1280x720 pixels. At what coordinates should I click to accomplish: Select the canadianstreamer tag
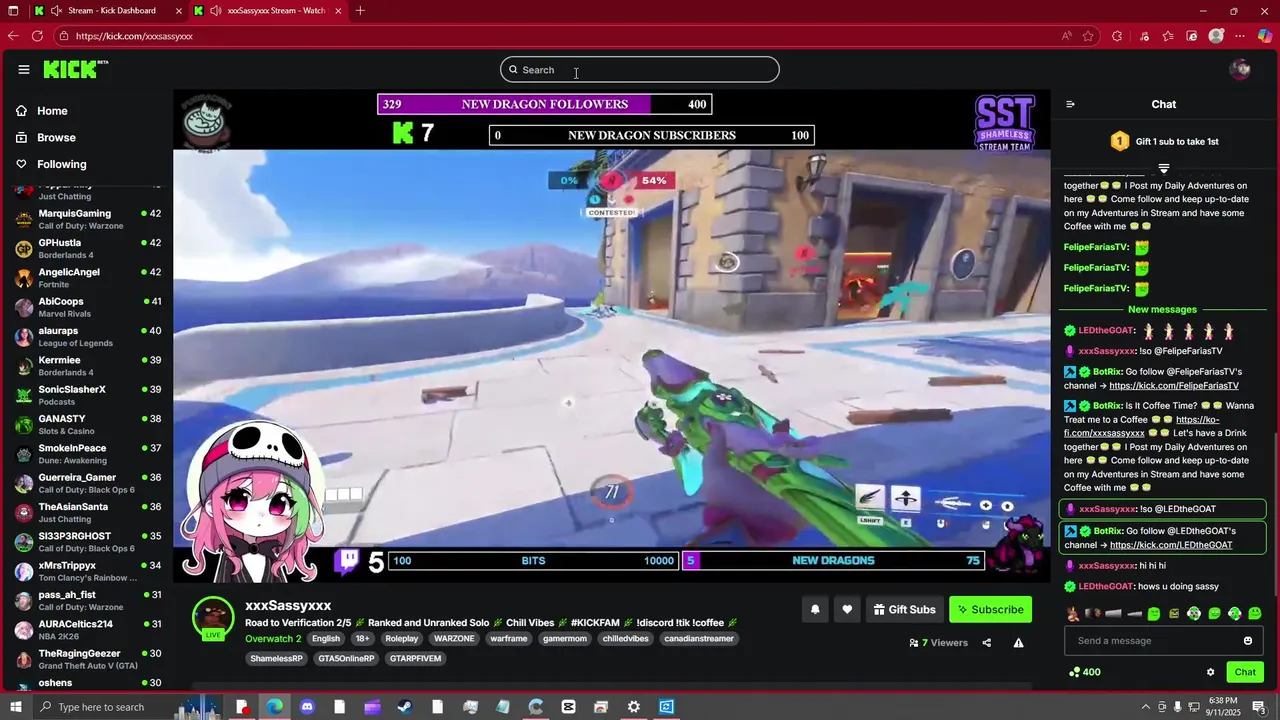[x=699, y=639]
